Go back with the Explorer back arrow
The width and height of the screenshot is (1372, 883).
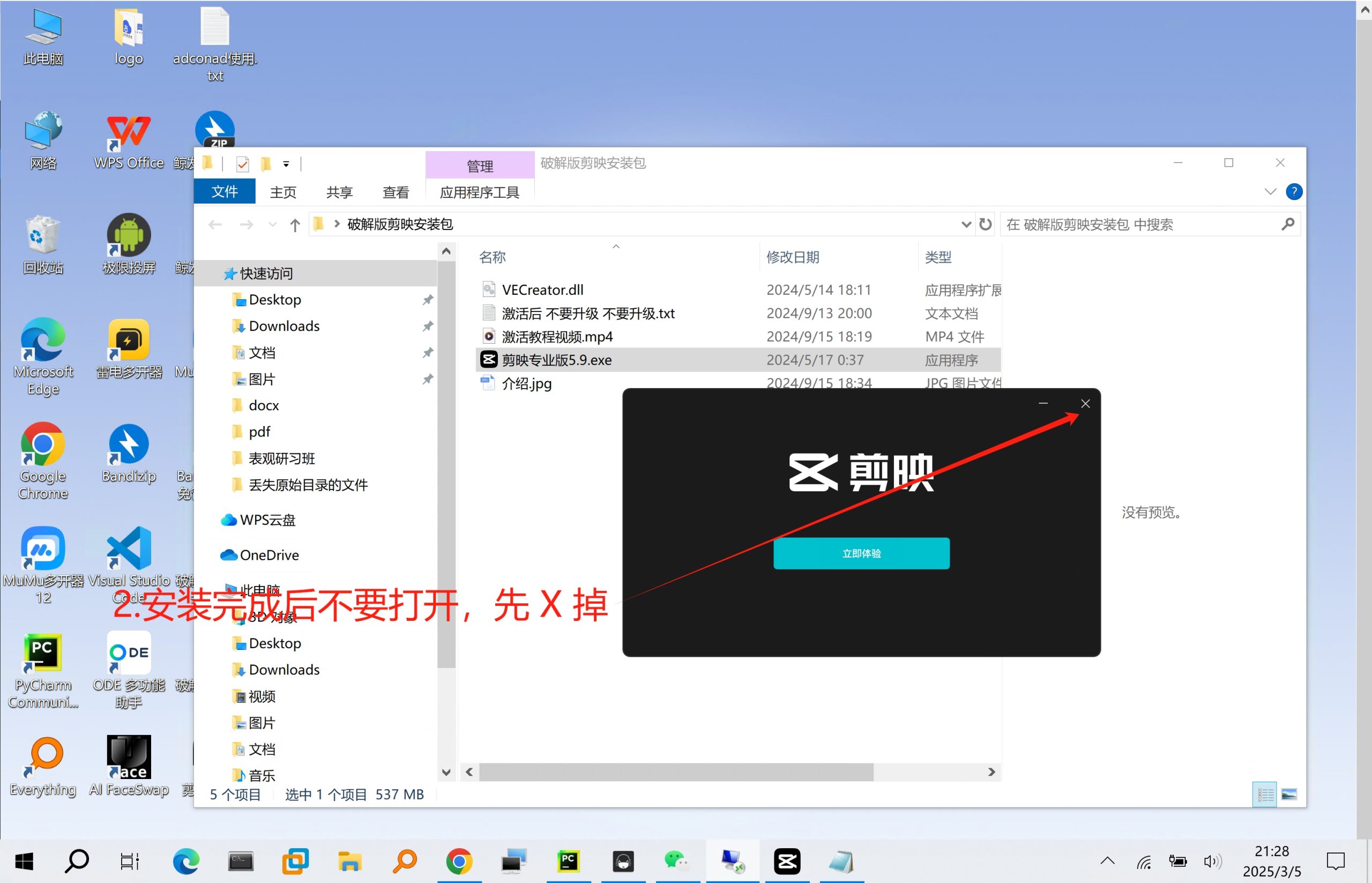click(215, 224)
